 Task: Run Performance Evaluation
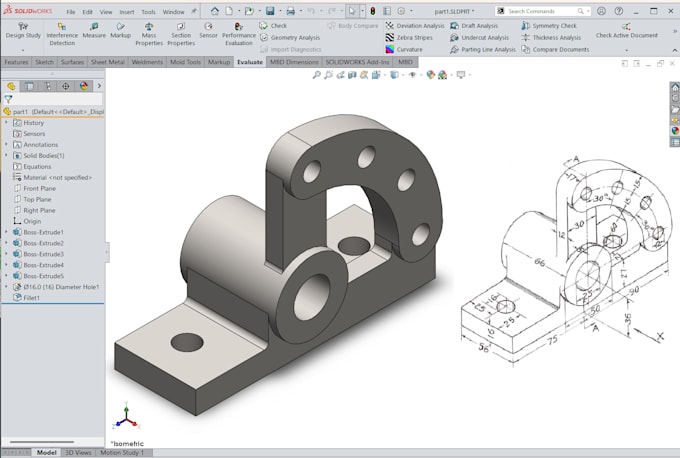pyautogui.click(x=239, y=34)
